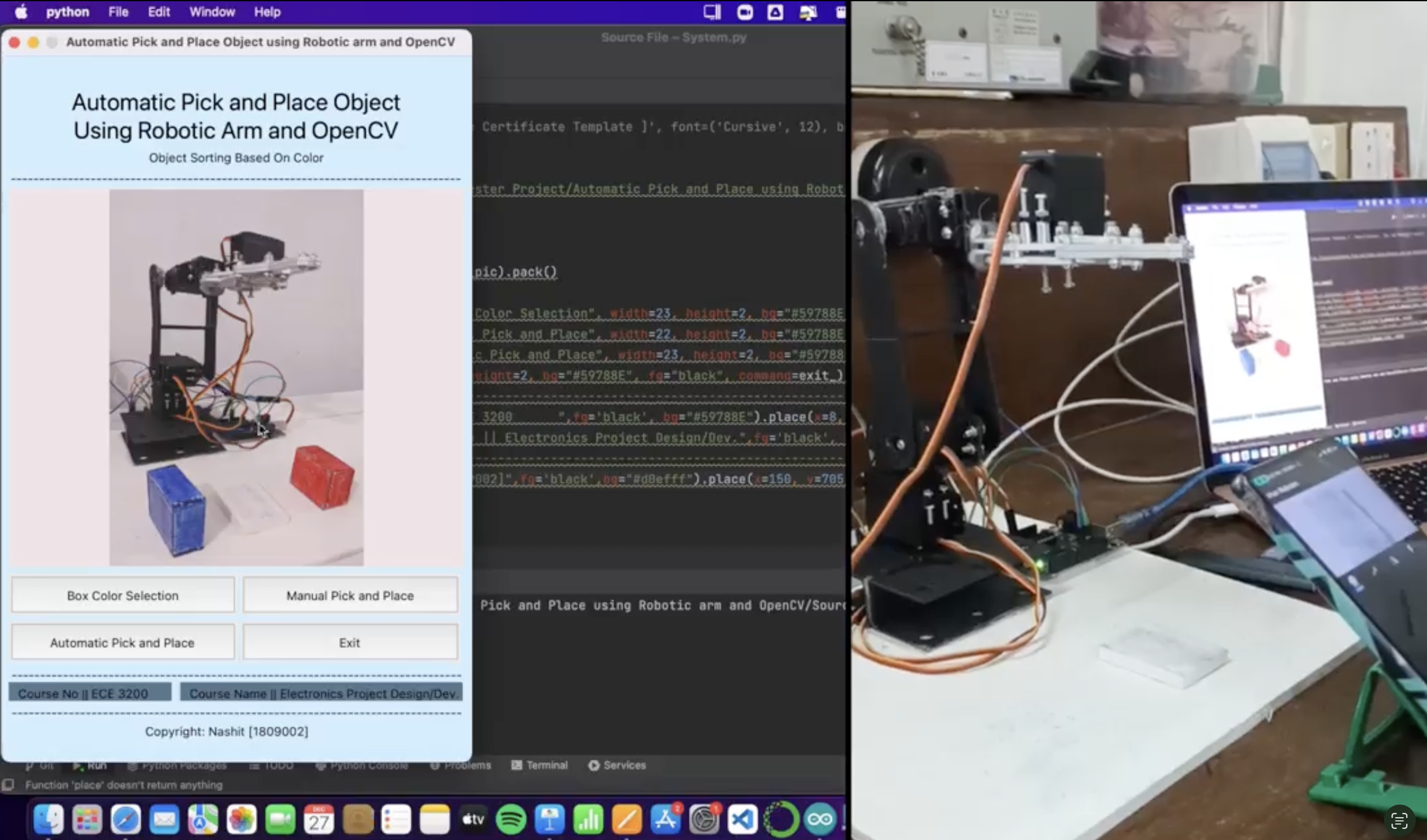
Task: Click the screen sharing displays menu bar icon
Action: point(808,12)
